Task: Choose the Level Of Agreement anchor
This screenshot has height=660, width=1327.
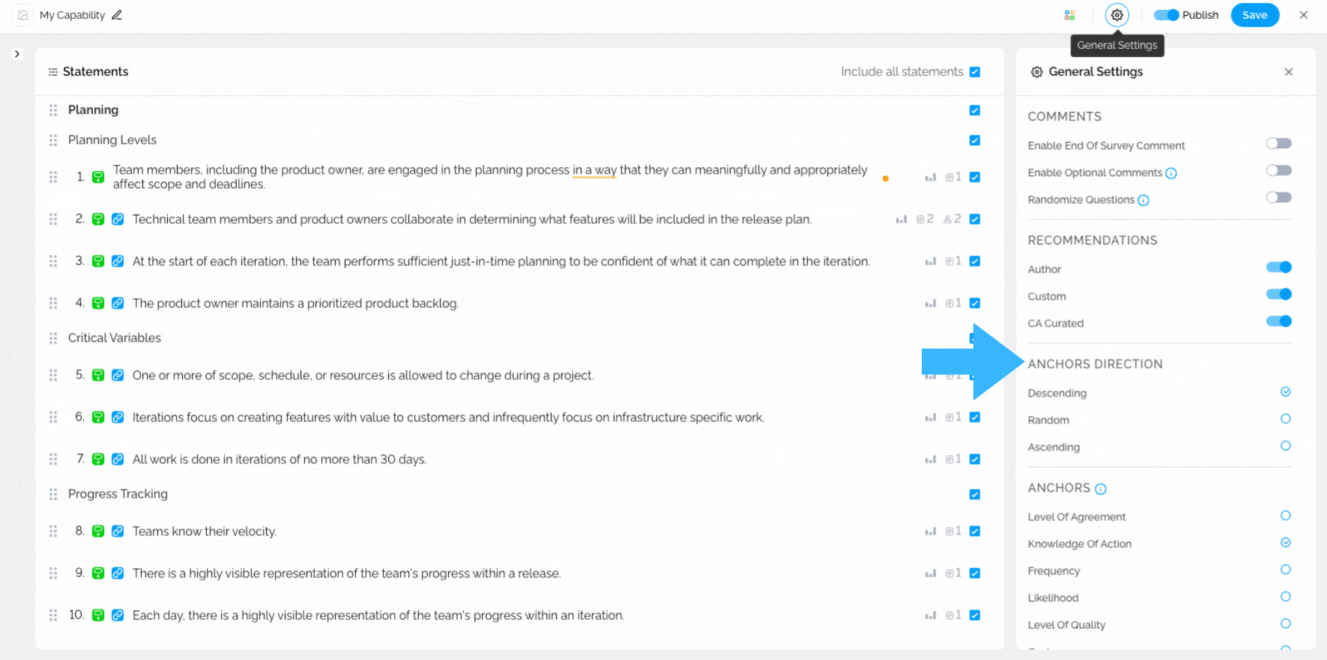Action: coord(1285,516)
